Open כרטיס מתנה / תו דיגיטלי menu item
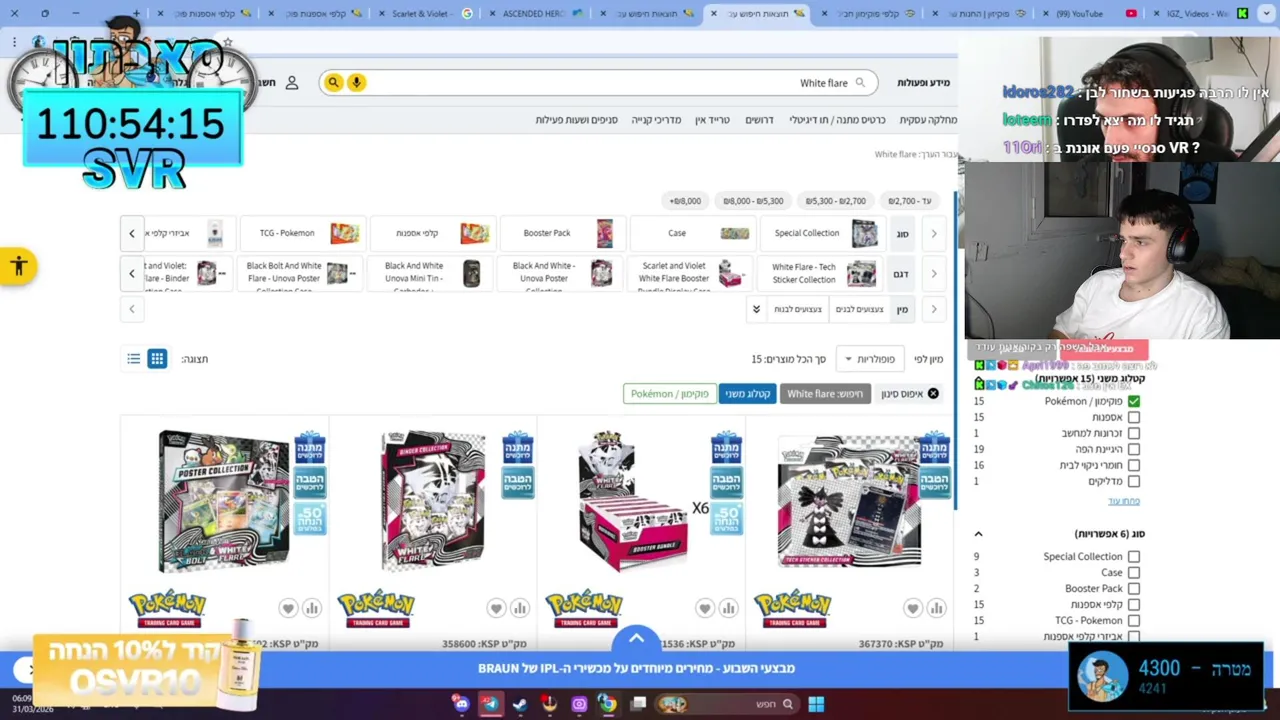Image resolution: width=1280 pixels, height=720 pixels. coord(837,120)
